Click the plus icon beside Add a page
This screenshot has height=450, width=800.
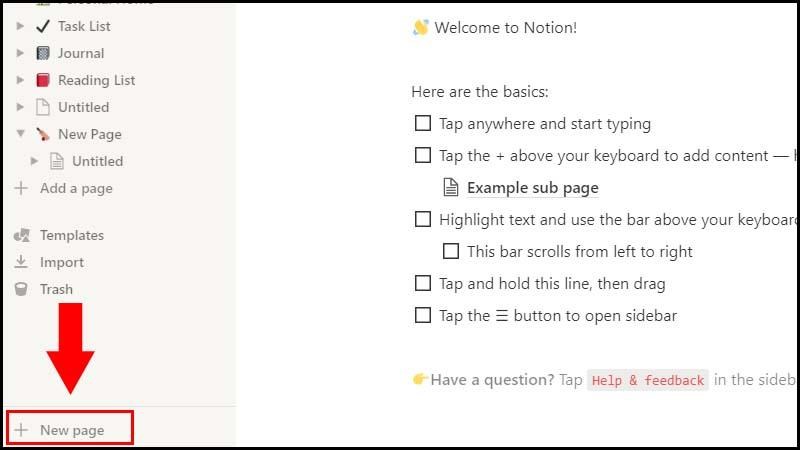(21, 188)
